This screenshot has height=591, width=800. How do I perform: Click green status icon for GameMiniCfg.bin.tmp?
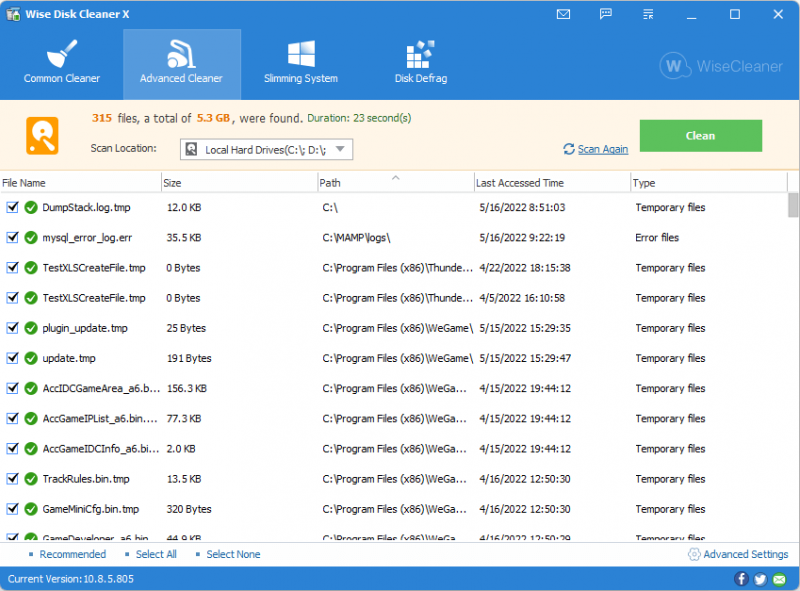[31, 509]
